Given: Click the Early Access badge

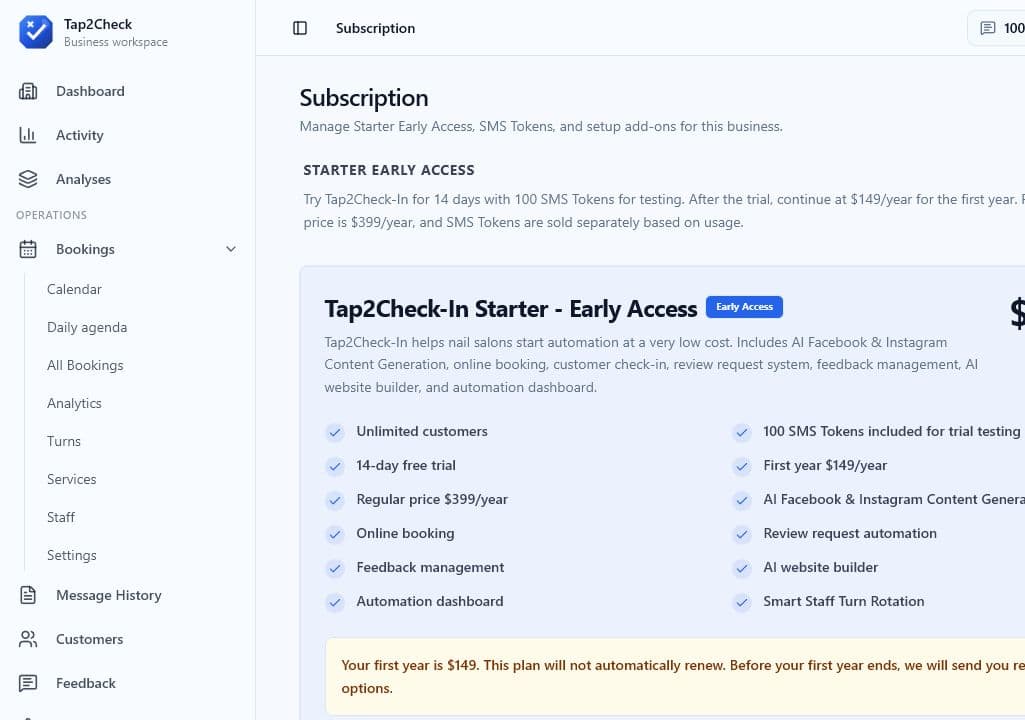Looking at the screenshot, I should click(x=745, y=307).
